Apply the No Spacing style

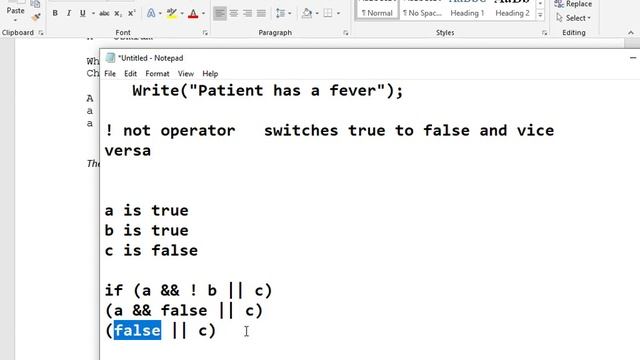[x=422, y=10]
